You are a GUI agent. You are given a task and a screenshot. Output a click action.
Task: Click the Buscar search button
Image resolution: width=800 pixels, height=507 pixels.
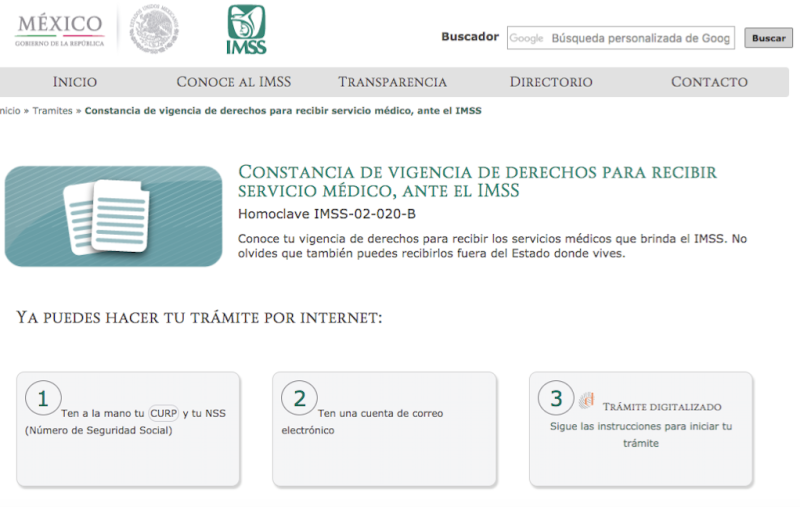point(768,38)
